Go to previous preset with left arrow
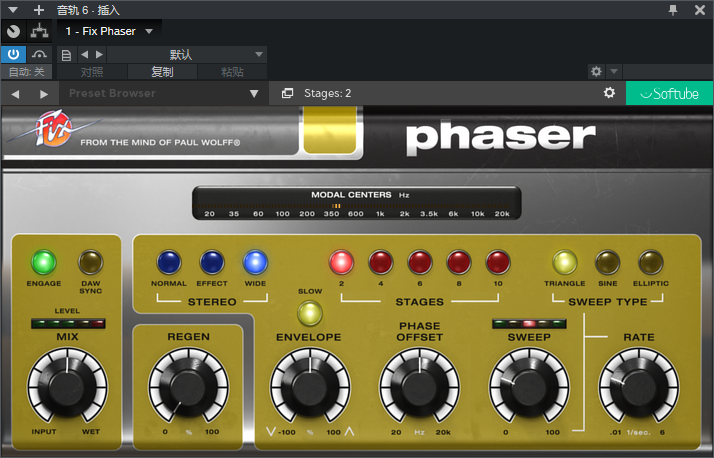Viewport: 714px width, 458px height. click(84, 55)
